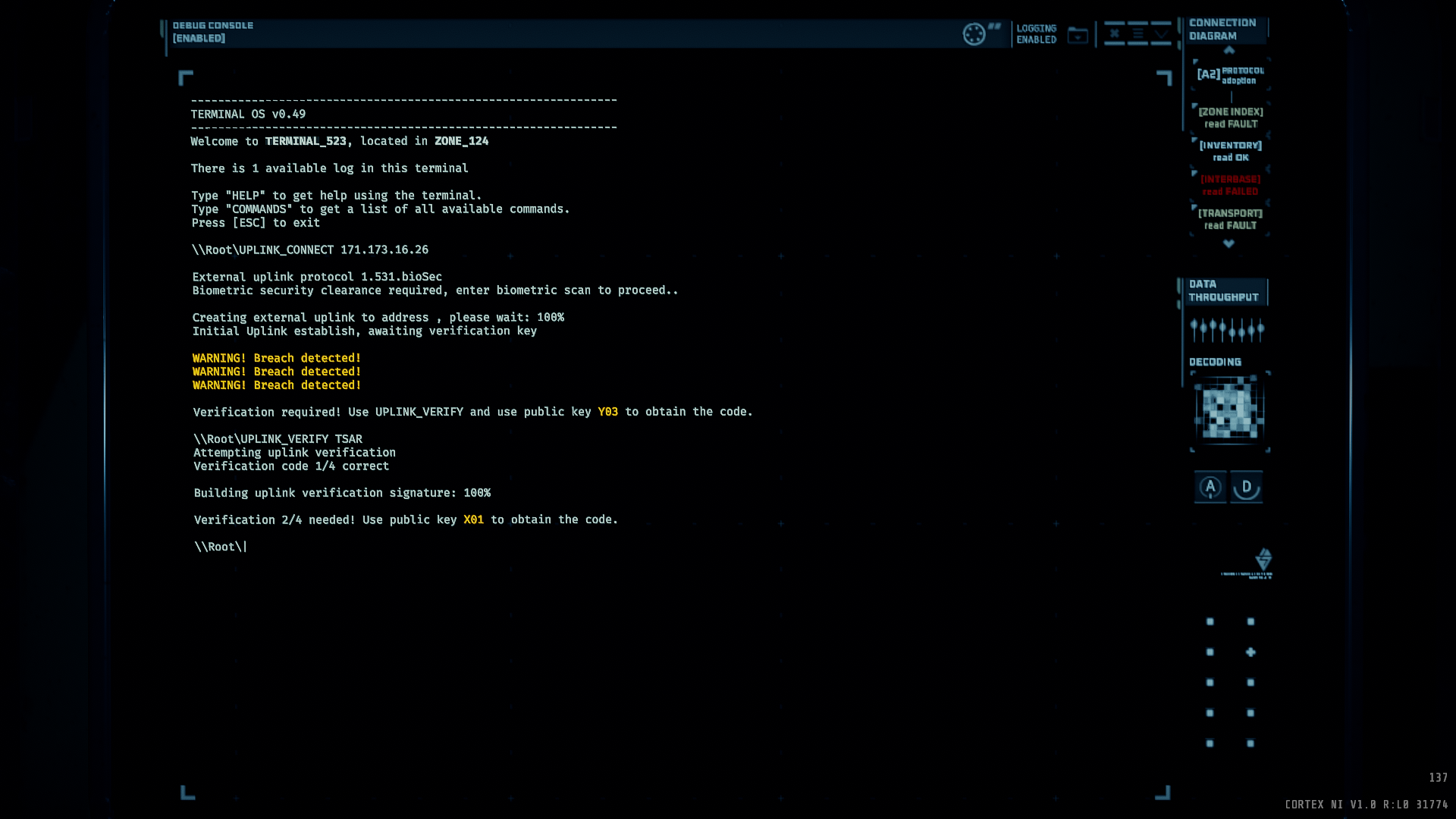Click the checkmark chevron icon in toolbar
The height and width of the screenshot is (819, 1456).
point(1161,33)
